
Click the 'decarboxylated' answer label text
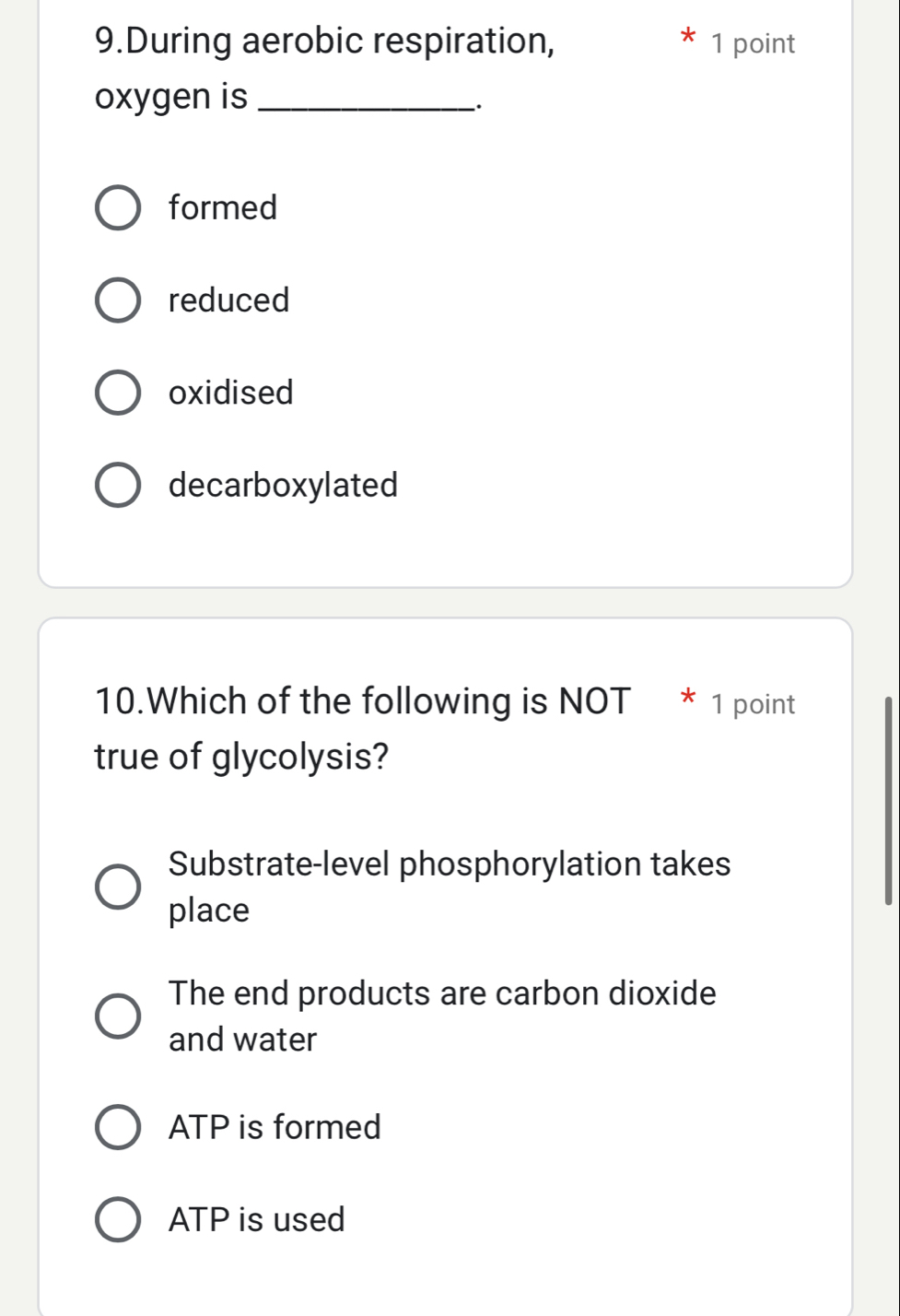coord(284,485)
